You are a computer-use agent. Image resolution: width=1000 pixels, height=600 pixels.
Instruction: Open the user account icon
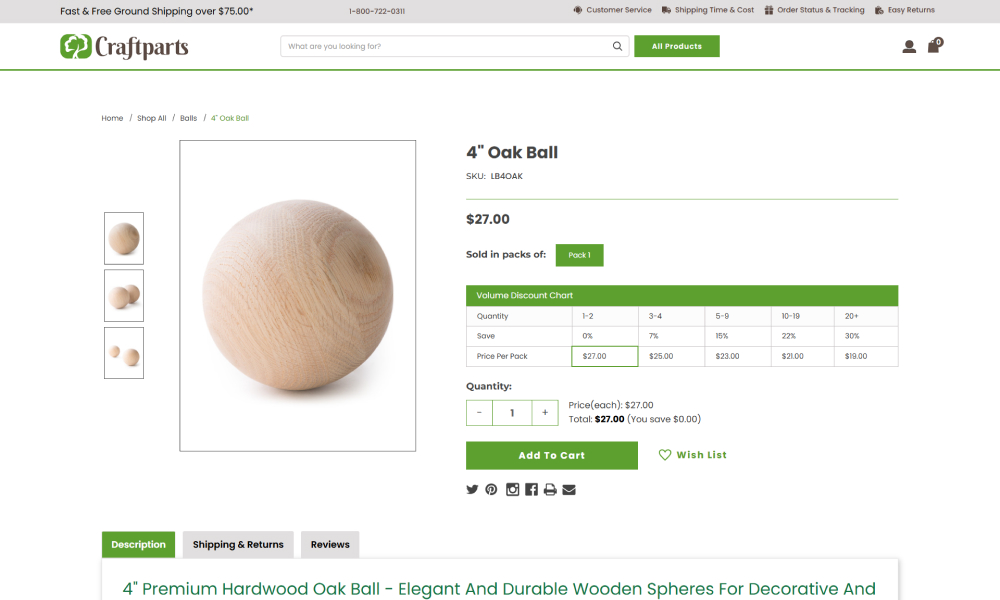point(909,47)
